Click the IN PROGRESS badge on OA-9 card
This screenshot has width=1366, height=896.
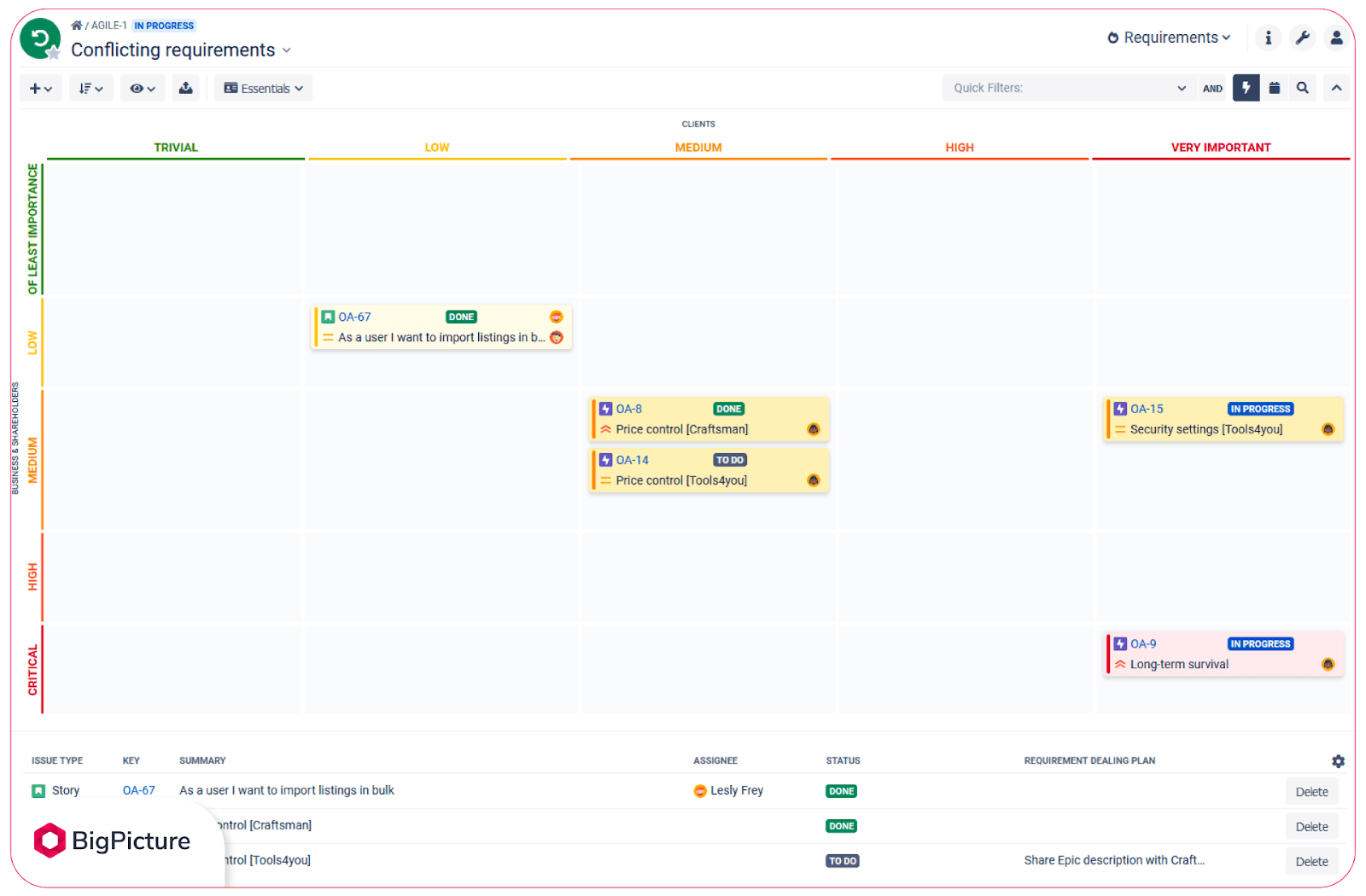tap(1260, 644)
